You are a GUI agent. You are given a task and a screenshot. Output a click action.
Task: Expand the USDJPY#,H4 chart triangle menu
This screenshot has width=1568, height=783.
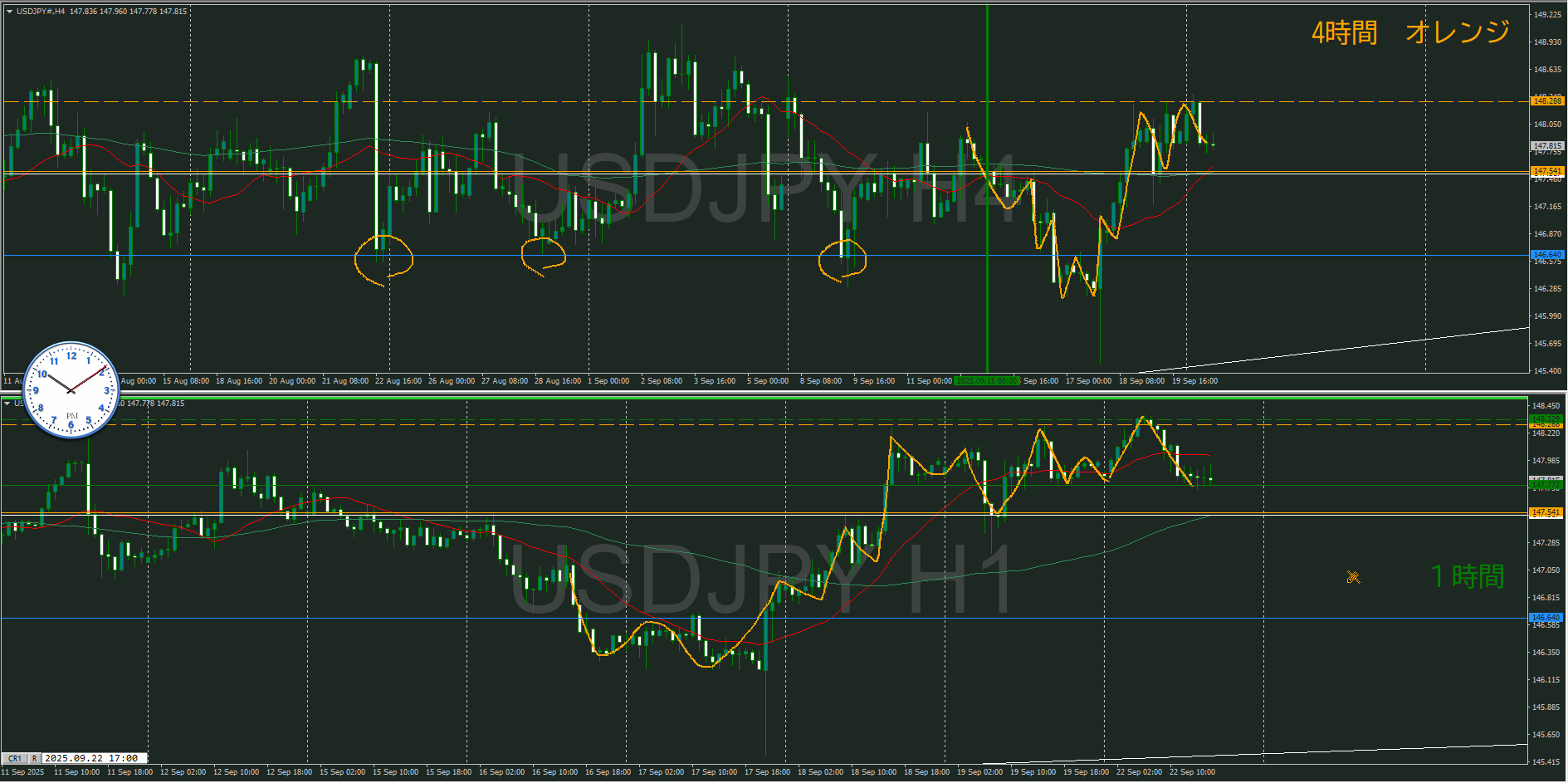[9, 12]
